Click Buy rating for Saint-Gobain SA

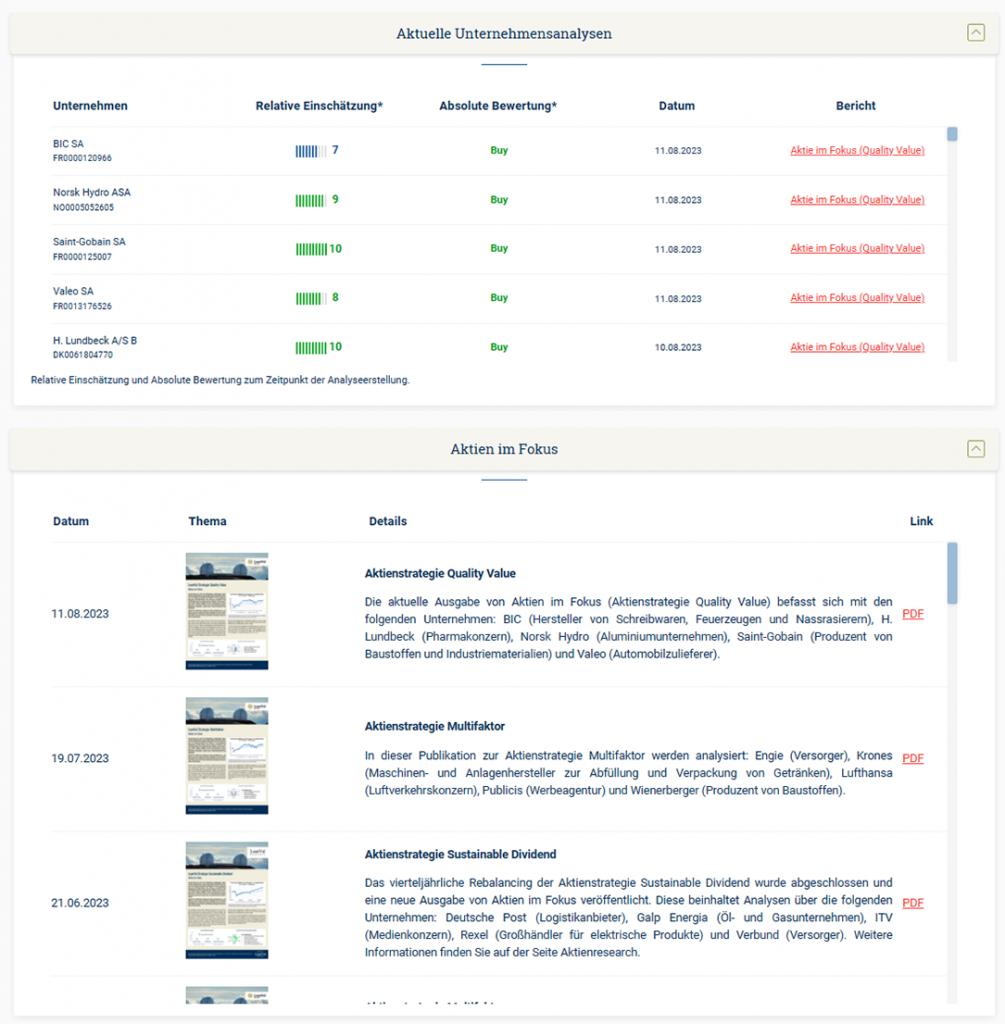499,248
